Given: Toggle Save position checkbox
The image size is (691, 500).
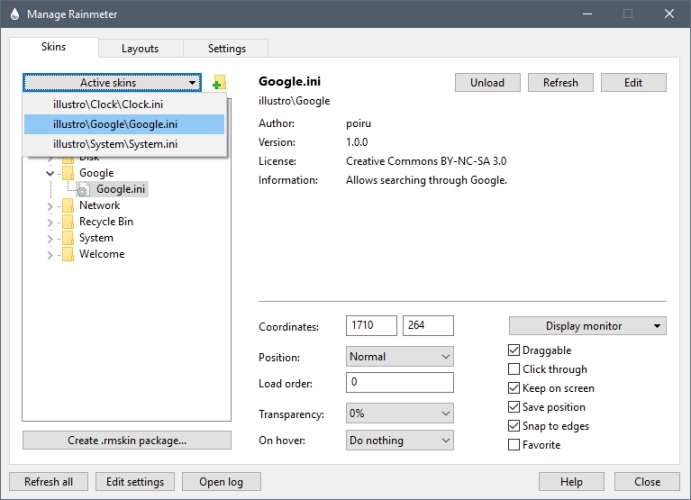Looking at the screenshot, I should (x=514, y=407).
